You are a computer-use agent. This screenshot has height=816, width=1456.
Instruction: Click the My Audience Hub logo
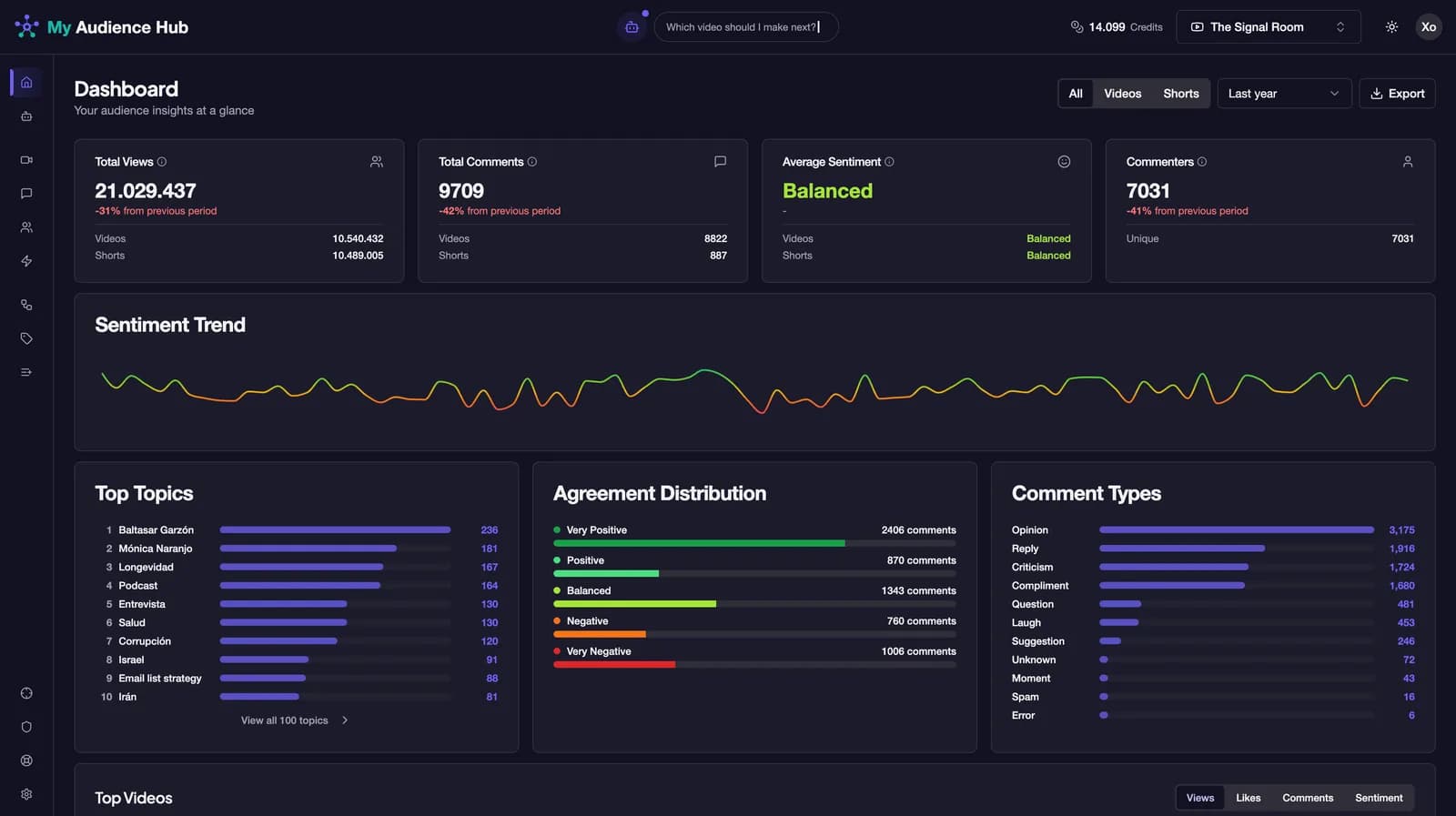point(102,27)
